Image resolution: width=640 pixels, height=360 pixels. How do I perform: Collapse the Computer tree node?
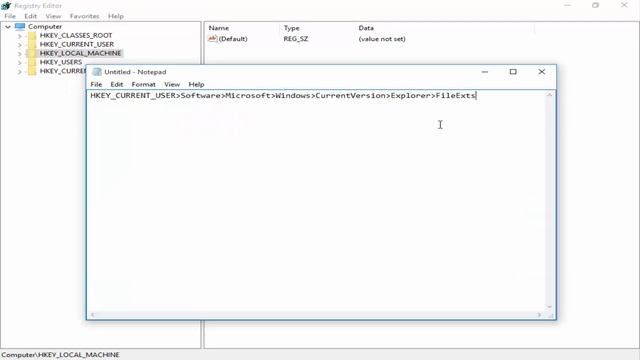click(8, 27)
